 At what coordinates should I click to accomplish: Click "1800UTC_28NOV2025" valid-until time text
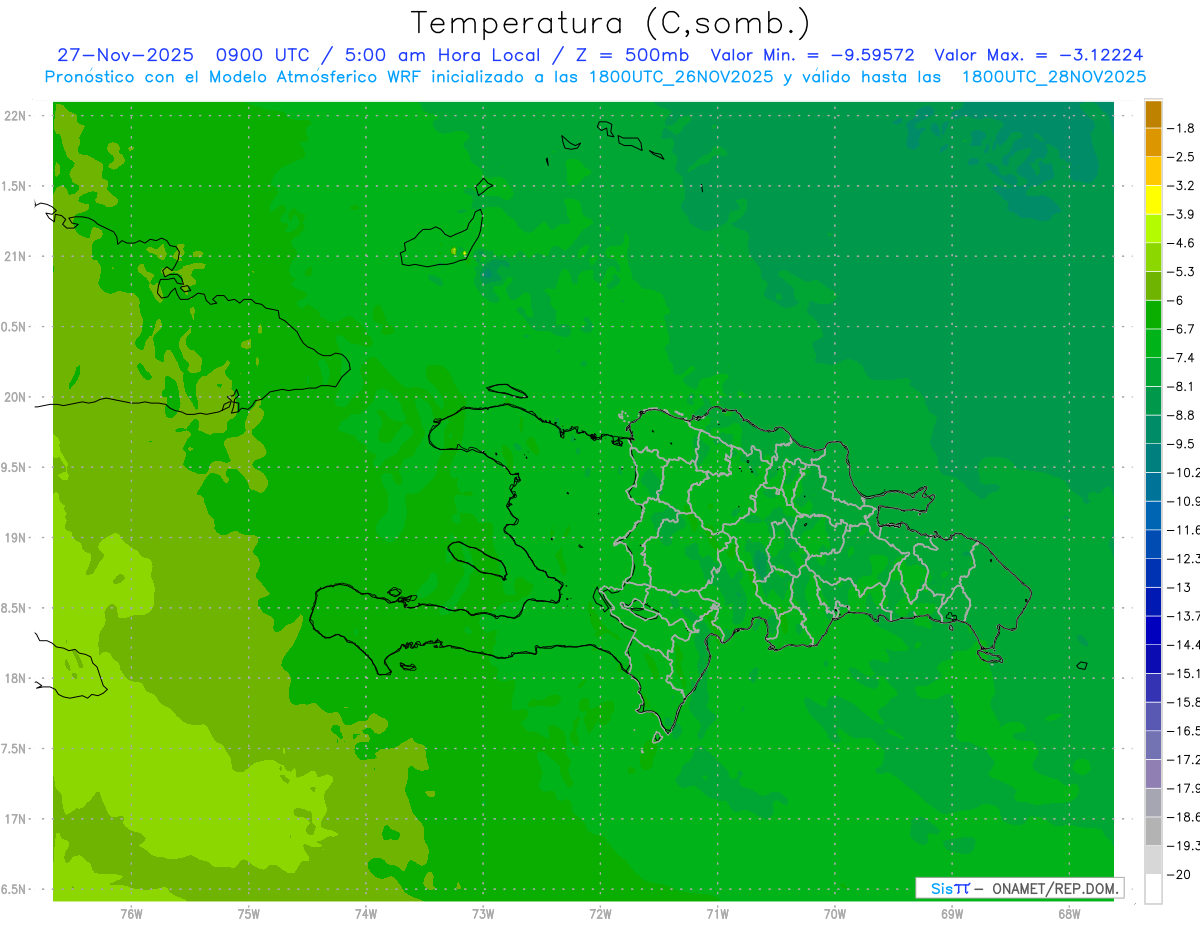click(x=1053, y=76)
